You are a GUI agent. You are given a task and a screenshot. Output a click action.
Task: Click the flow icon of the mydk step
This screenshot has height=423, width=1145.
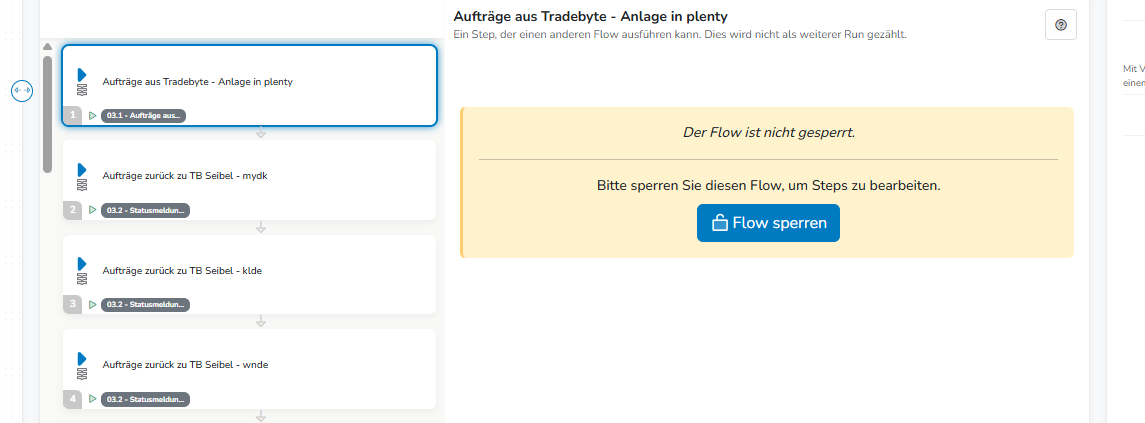(82, 176)
